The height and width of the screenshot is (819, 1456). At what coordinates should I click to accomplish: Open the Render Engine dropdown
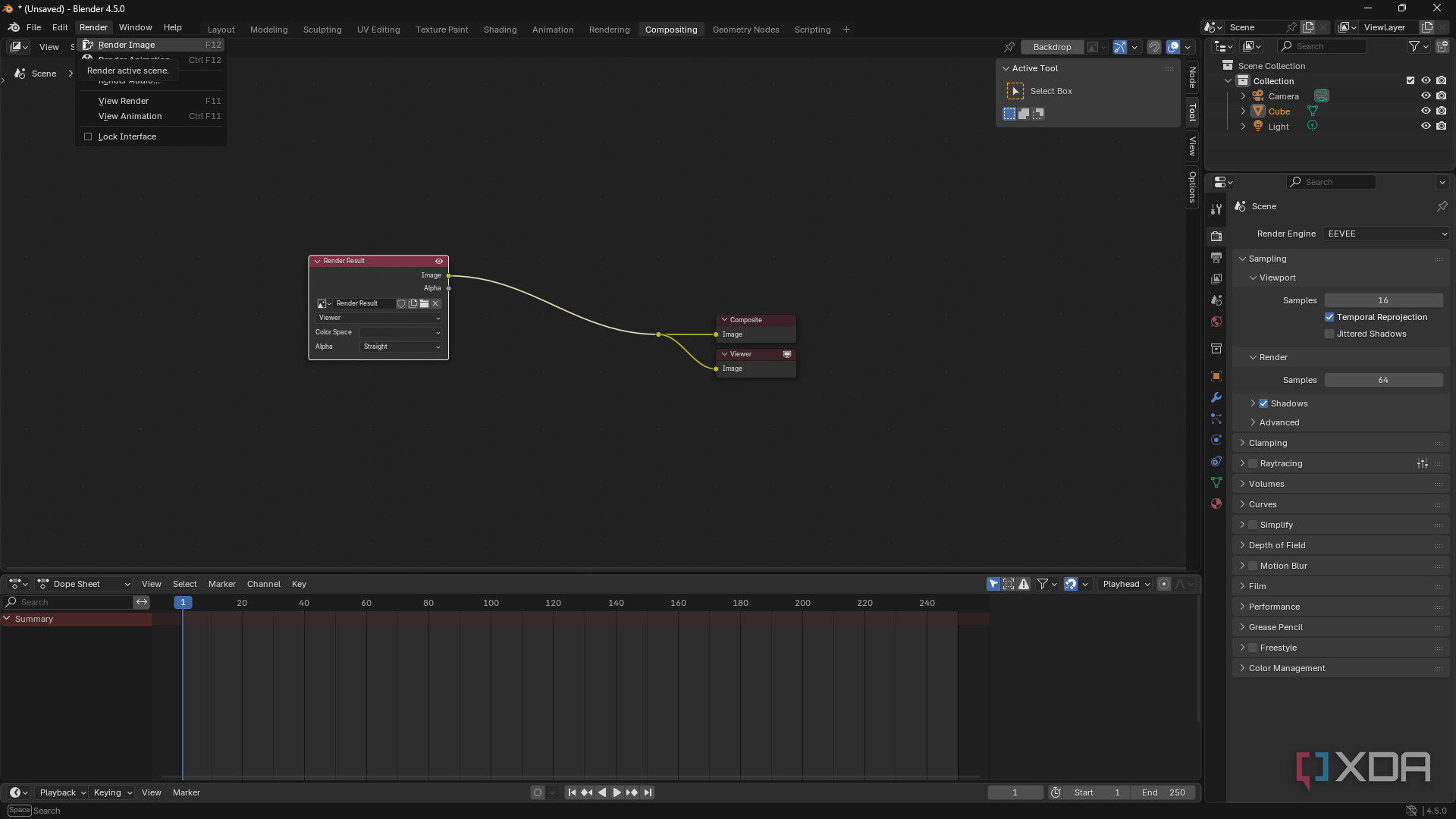1386,234
